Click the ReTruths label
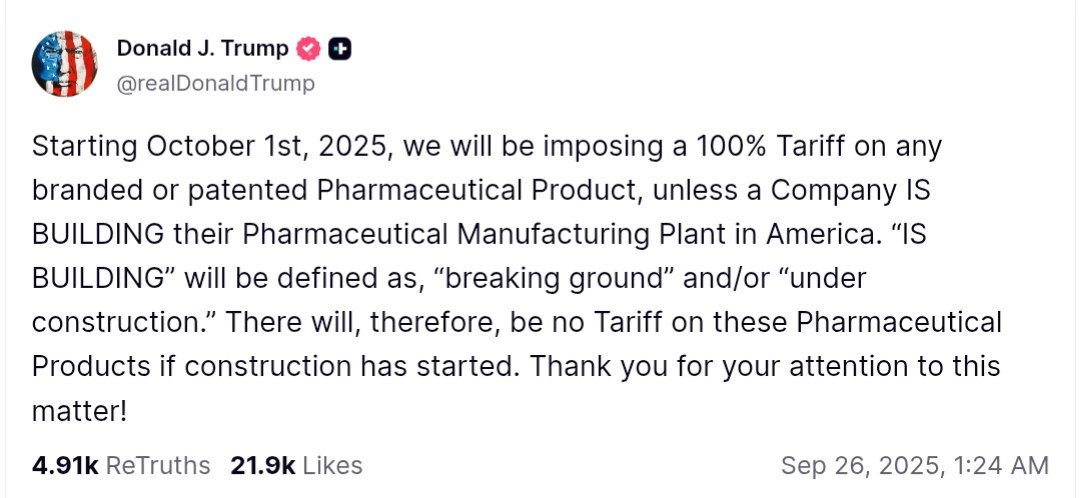The height and width of the screenshot is (498, 1080). pyautogui.click(x=158, y=465)
